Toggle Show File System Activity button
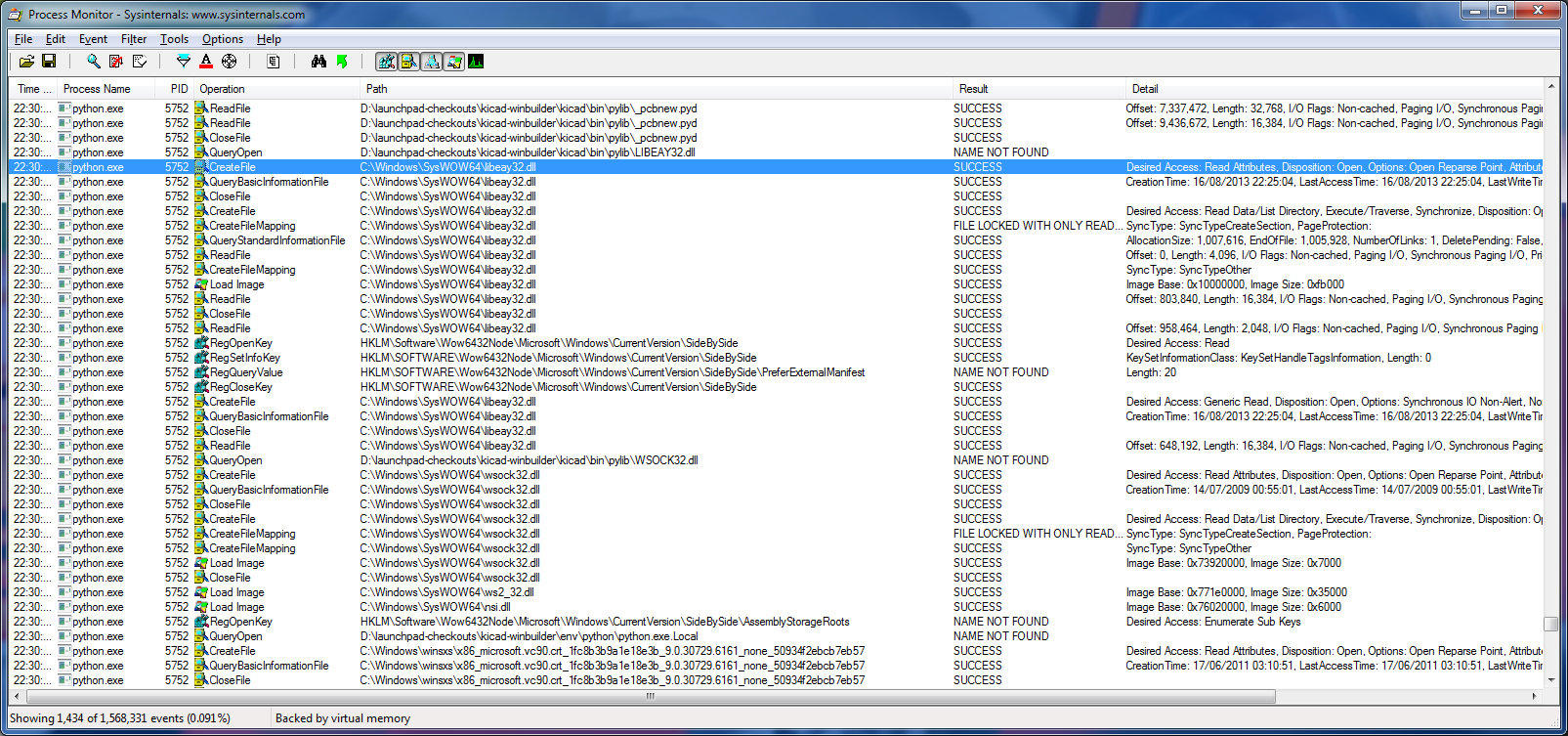 (x=408, y=62)
